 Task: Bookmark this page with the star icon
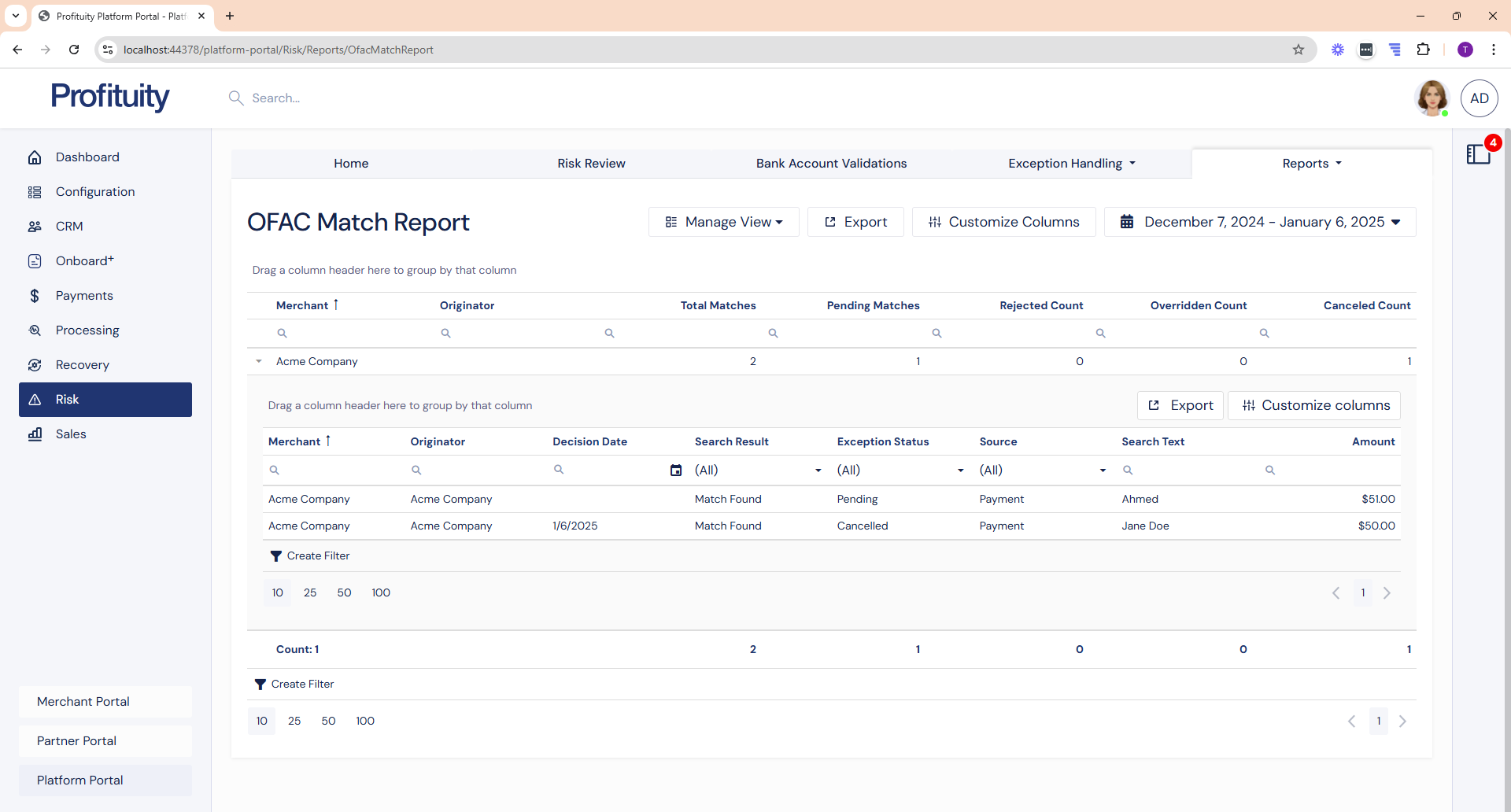(1299, 50)
